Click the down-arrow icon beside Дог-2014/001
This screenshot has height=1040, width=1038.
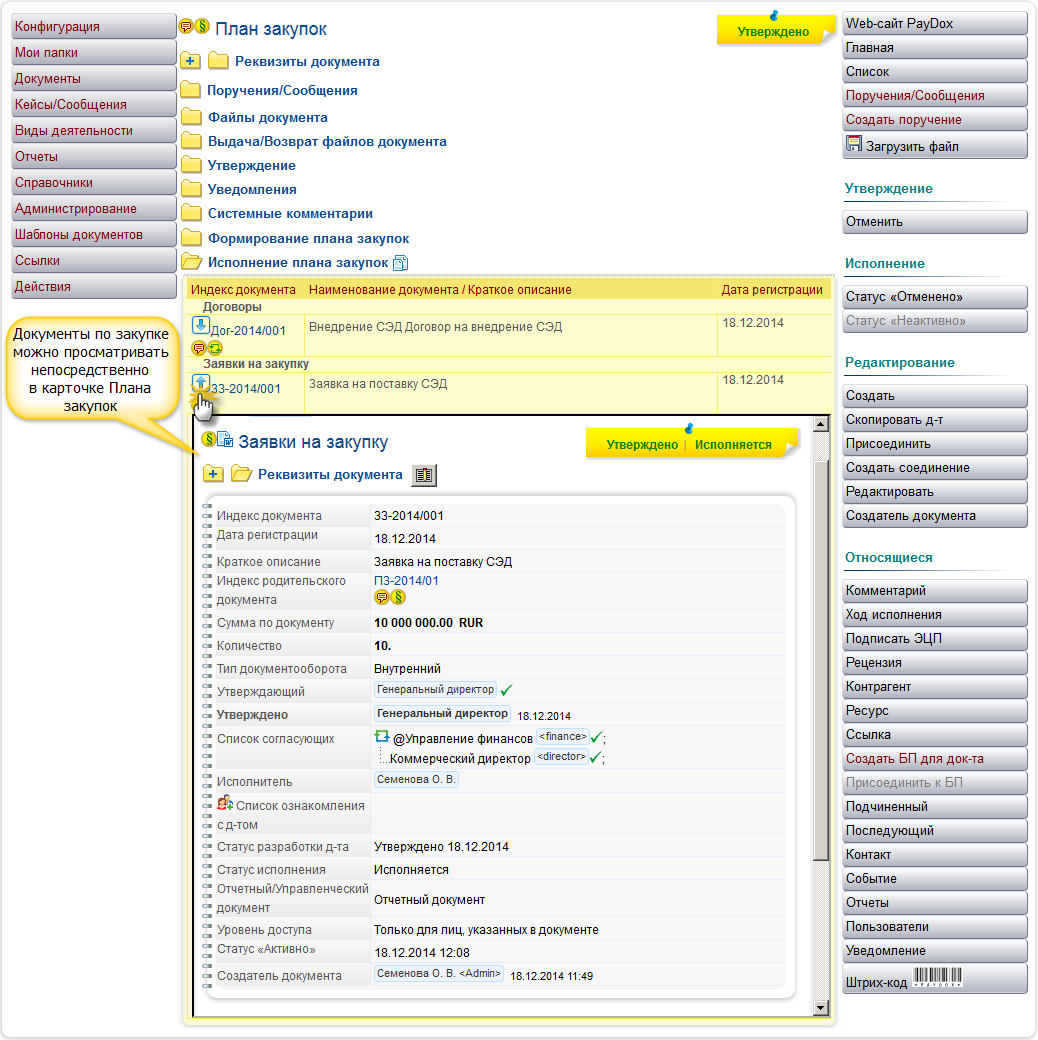coord(199,326)
